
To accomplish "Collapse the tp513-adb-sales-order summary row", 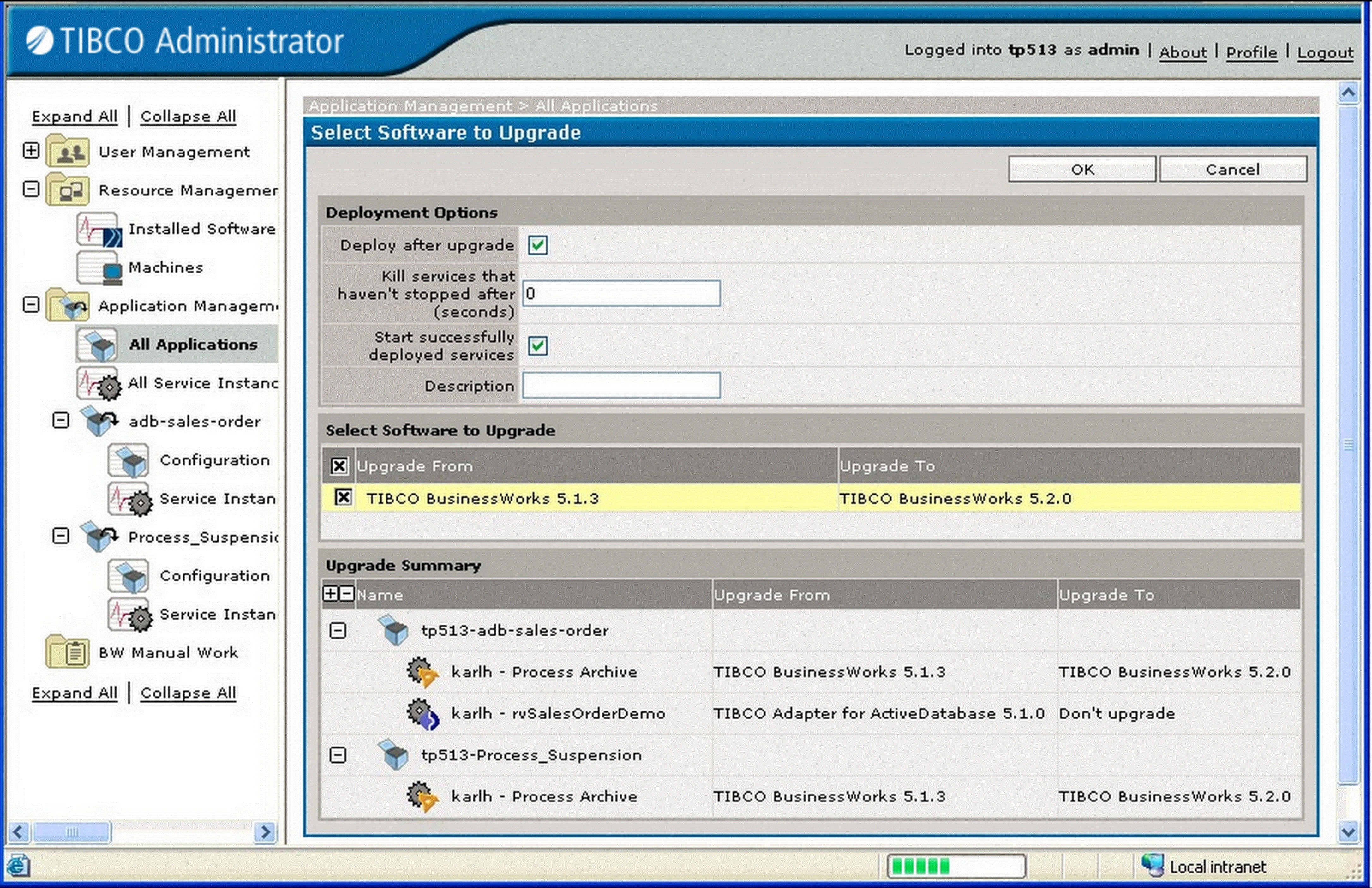I will point(338,630).
